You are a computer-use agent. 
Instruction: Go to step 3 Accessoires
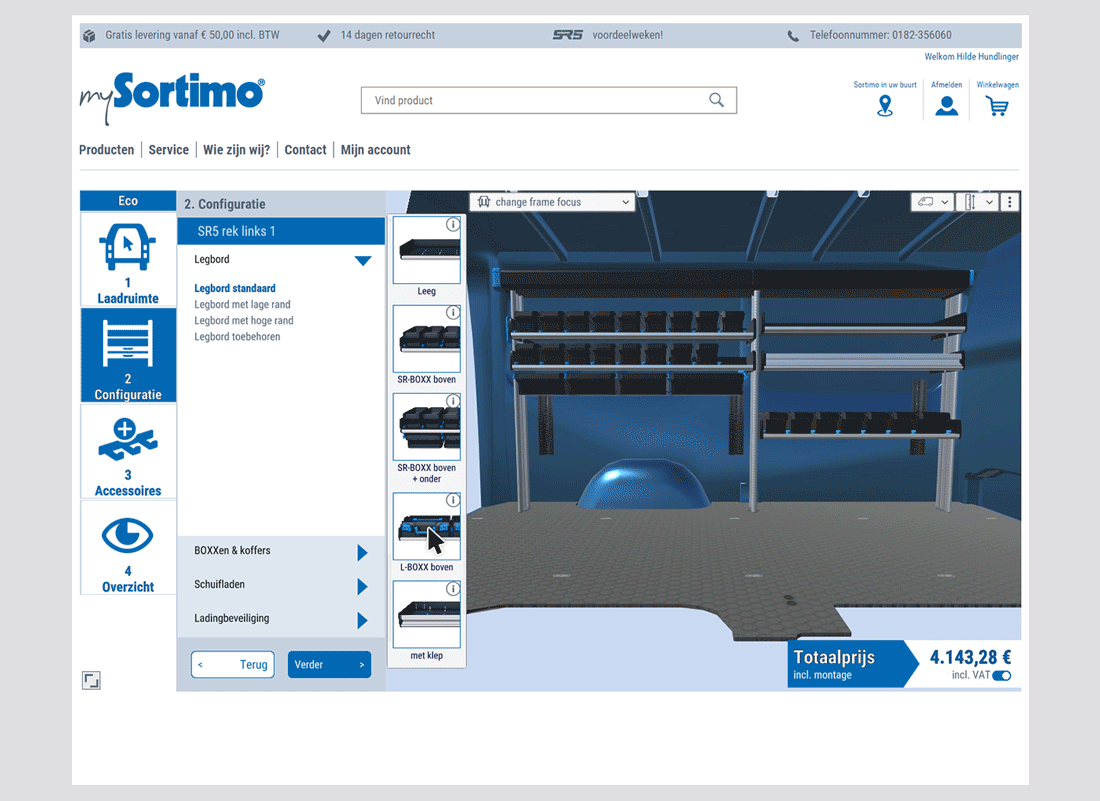click(x=128, y=451)
